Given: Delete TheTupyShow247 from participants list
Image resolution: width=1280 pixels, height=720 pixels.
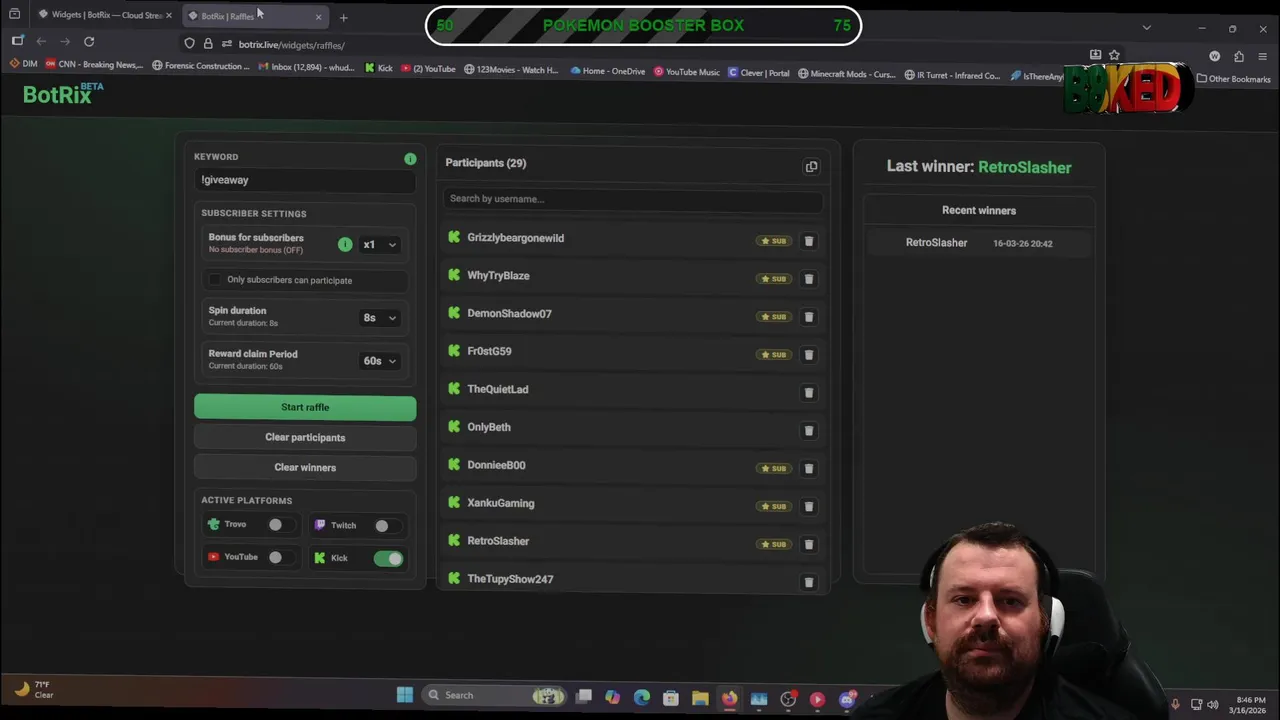Looking at the screenshot, I should [809, 582].
